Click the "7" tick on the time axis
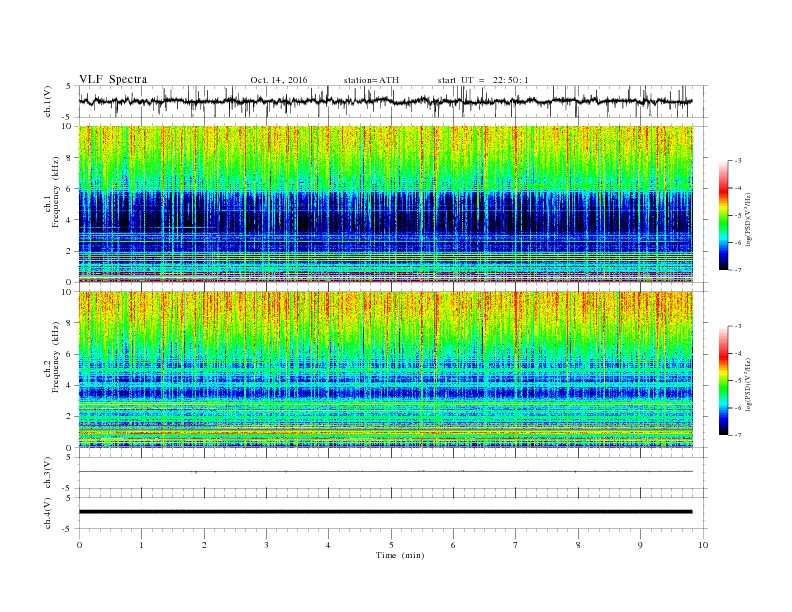The width and height of the screenshot is (792, 612). [x=516, y=545]
